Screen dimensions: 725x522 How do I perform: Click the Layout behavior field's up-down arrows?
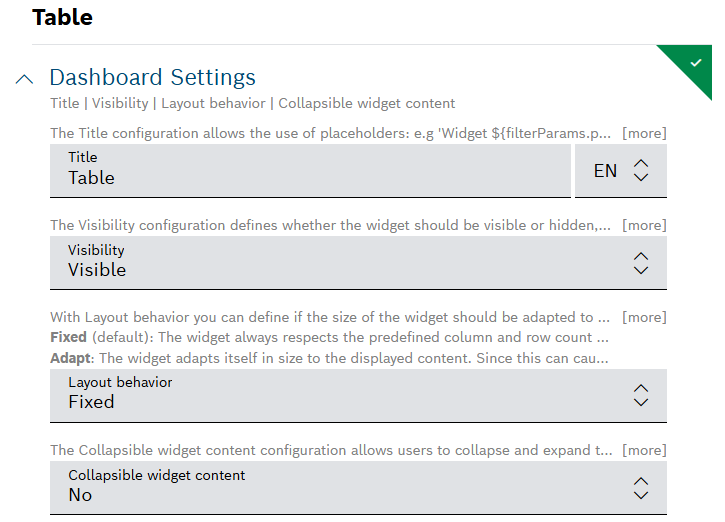coord(642,395)
